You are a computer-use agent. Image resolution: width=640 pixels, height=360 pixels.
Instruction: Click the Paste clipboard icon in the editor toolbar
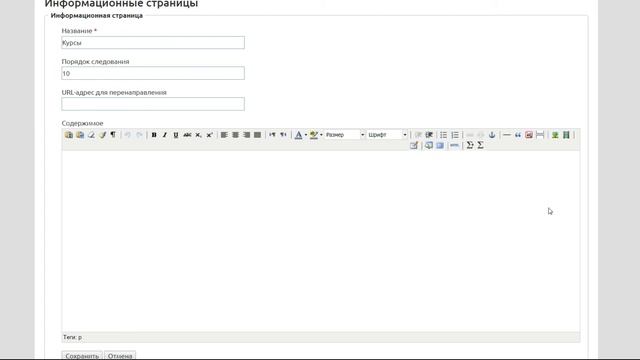[69, 135]
